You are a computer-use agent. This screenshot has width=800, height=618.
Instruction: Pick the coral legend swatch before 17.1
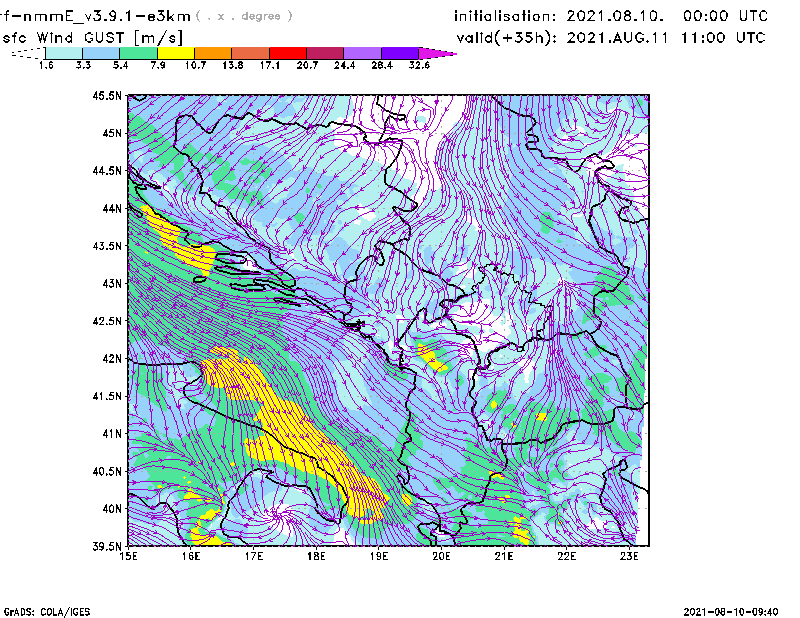point(251,53)
